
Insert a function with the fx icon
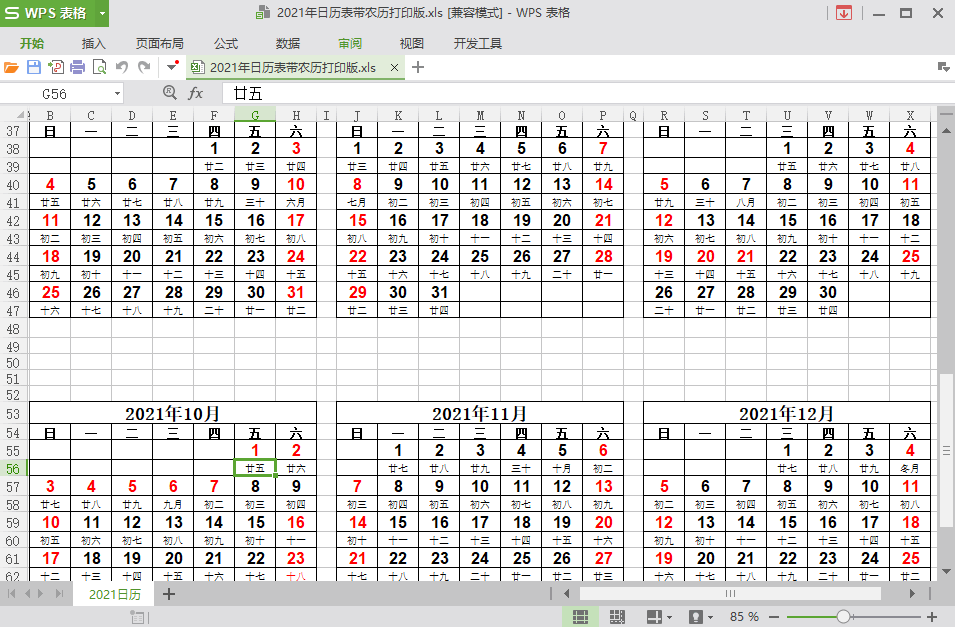(x=194, y=92)
